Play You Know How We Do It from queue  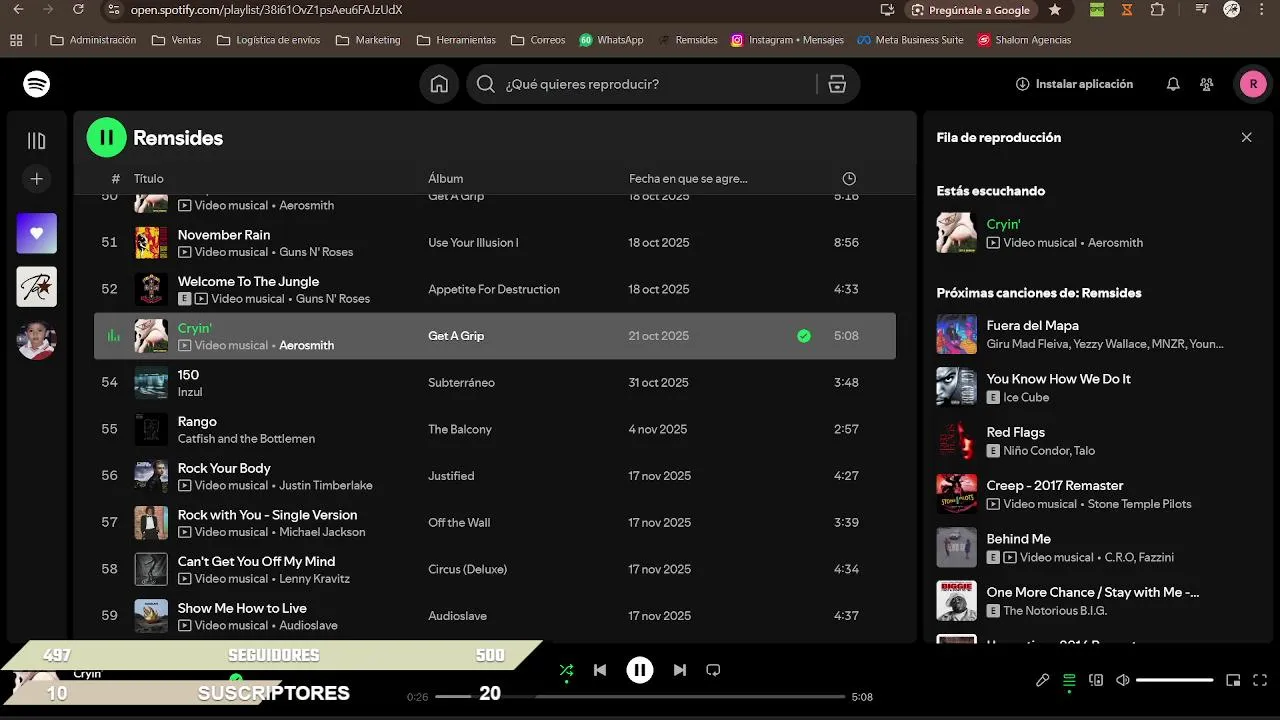1058,379
